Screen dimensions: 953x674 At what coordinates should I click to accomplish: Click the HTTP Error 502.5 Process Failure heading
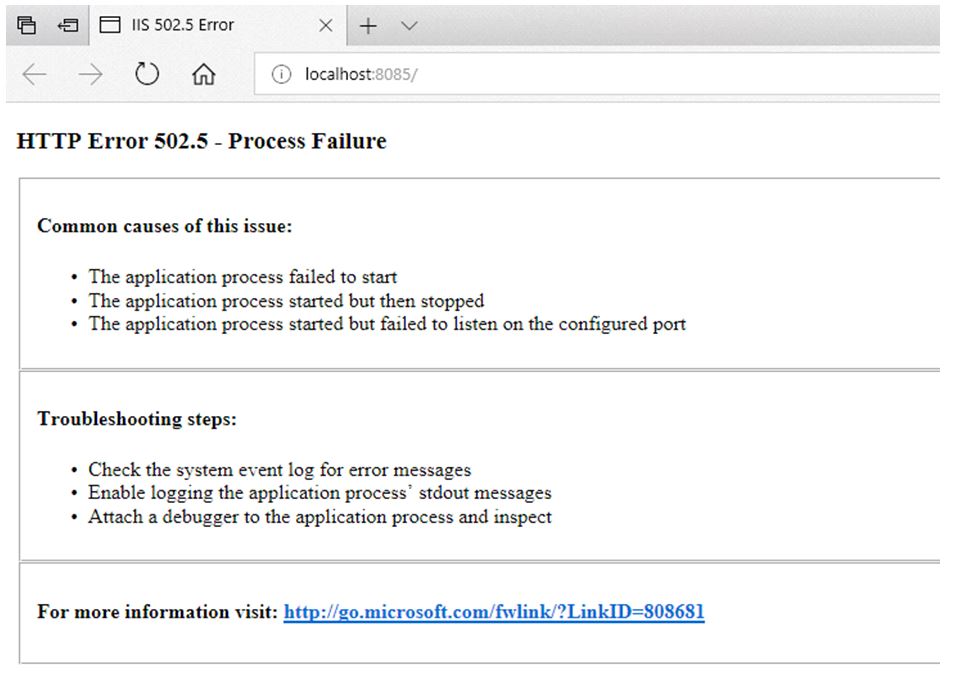201,141
